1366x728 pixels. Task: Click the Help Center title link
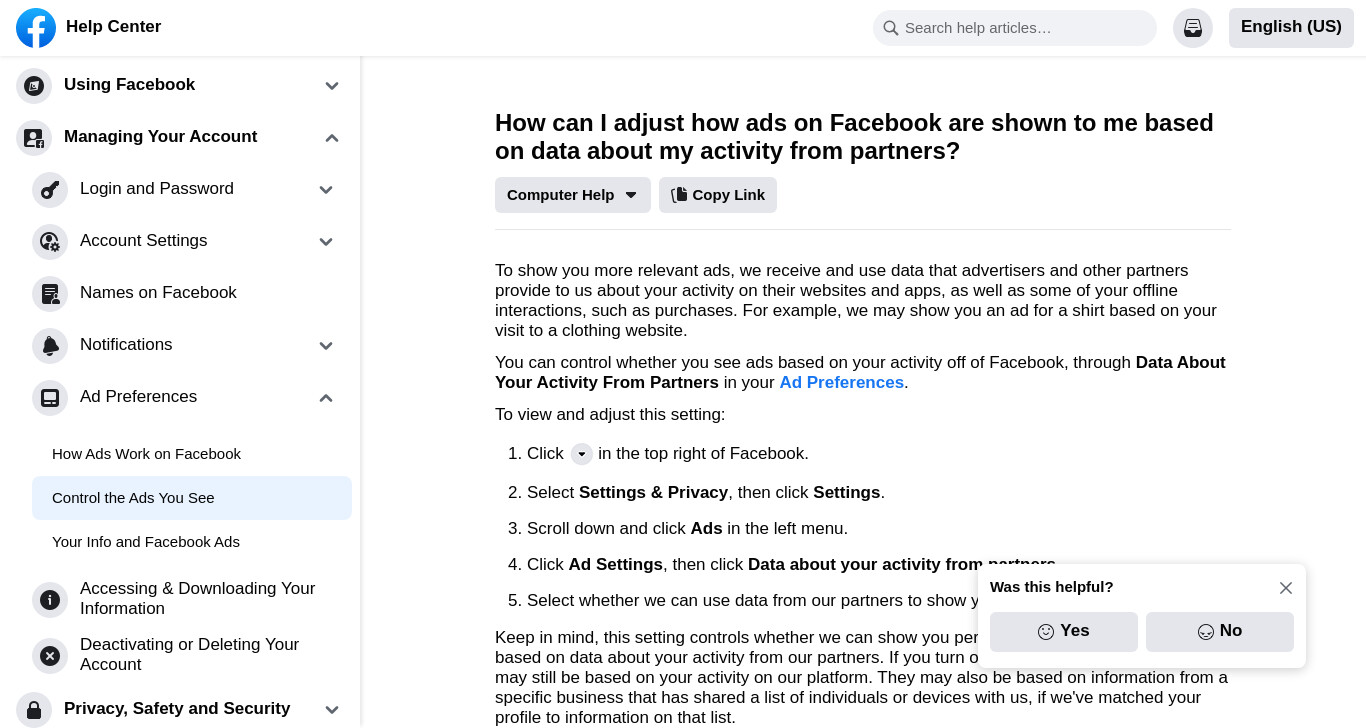pos(113,27)
